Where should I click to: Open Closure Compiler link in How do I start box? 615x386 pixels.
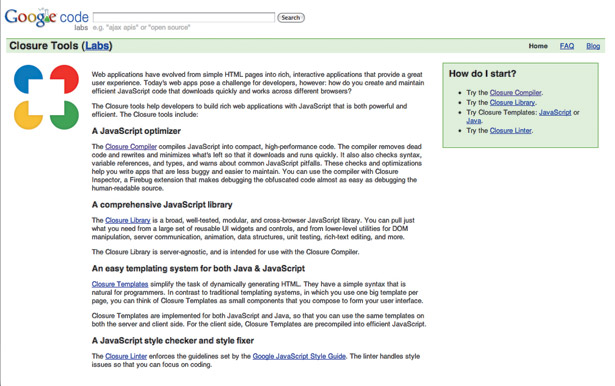[x=515, y=93]
